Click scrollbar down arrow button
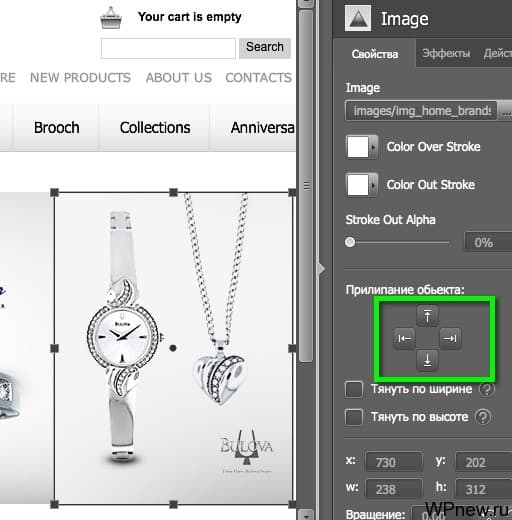Screen dimensions: 512x520 (x=306, y=514)
